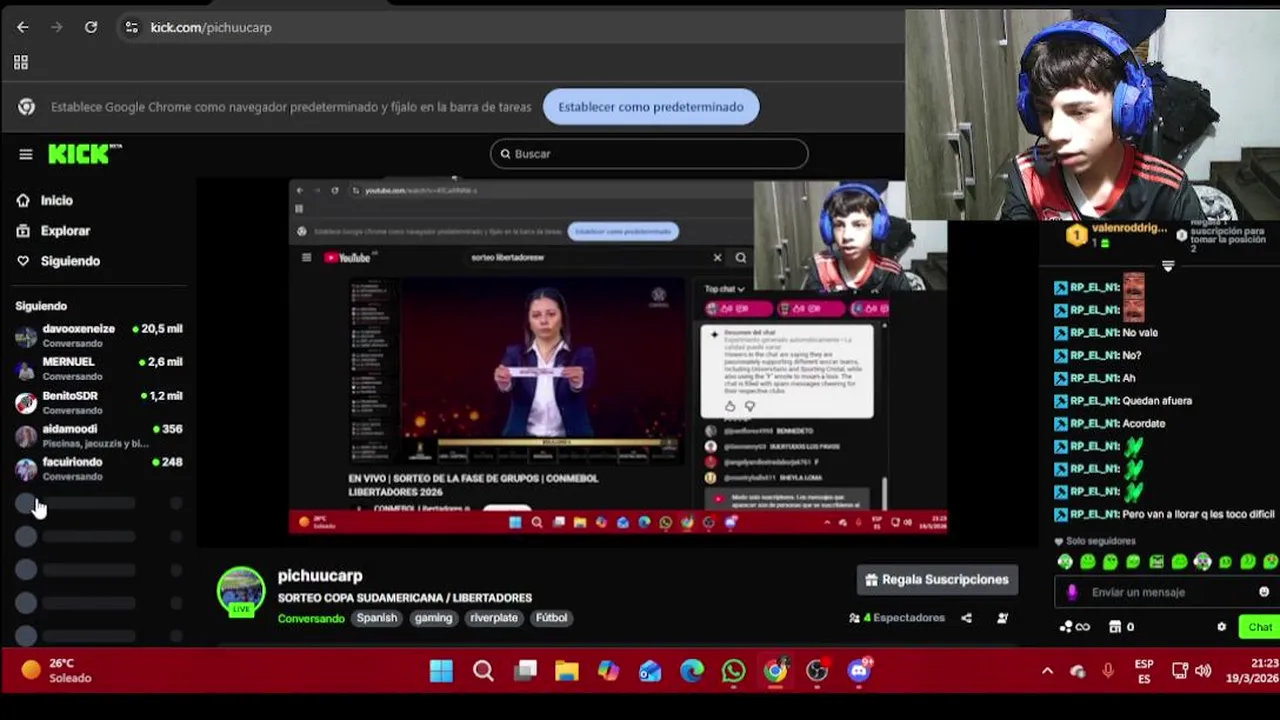Viewport: 1280px width, 720px height.
Task: Click Regala Suscripciones button
Action: tap(937, 580)
